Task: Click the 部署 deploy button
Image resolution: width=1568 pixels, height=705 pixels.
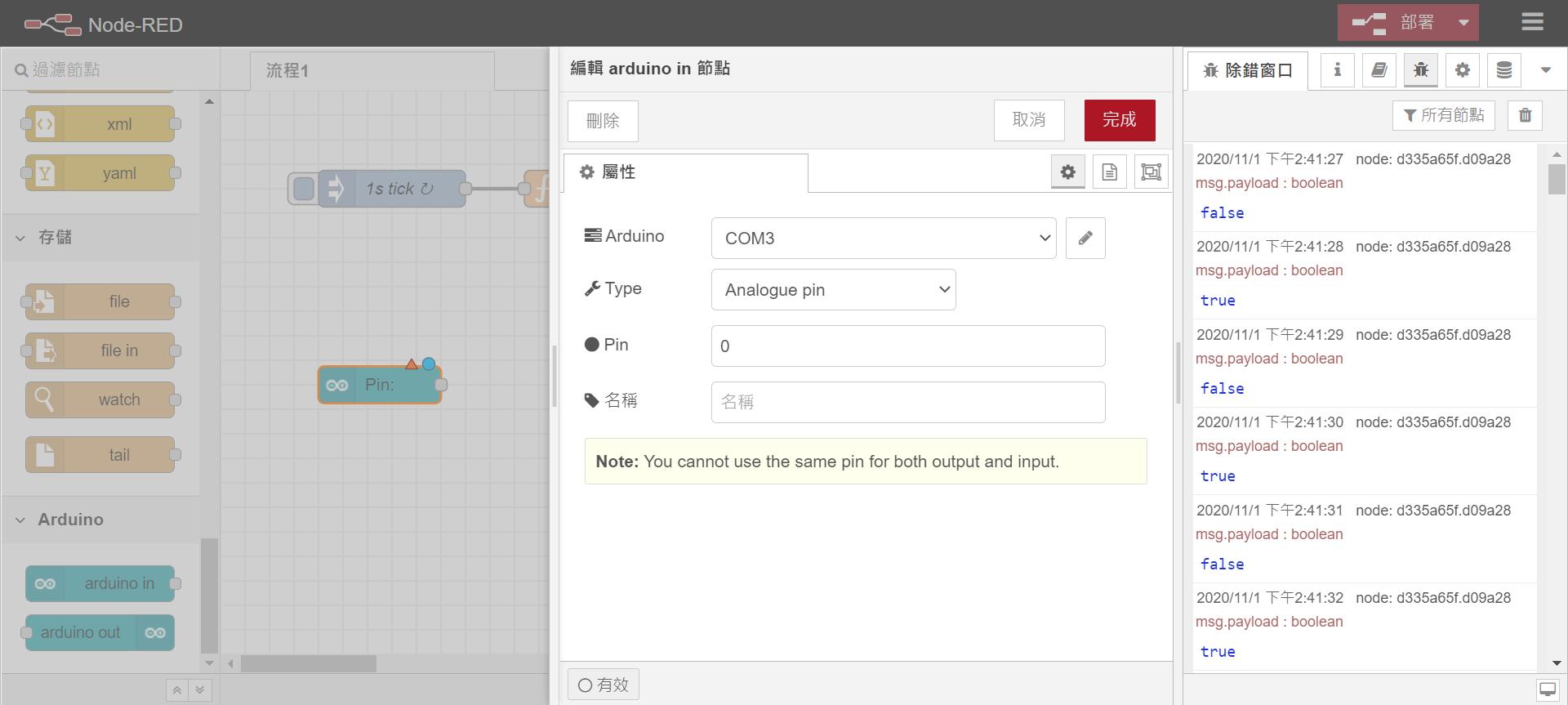Action: click(x=1393, y=23)
